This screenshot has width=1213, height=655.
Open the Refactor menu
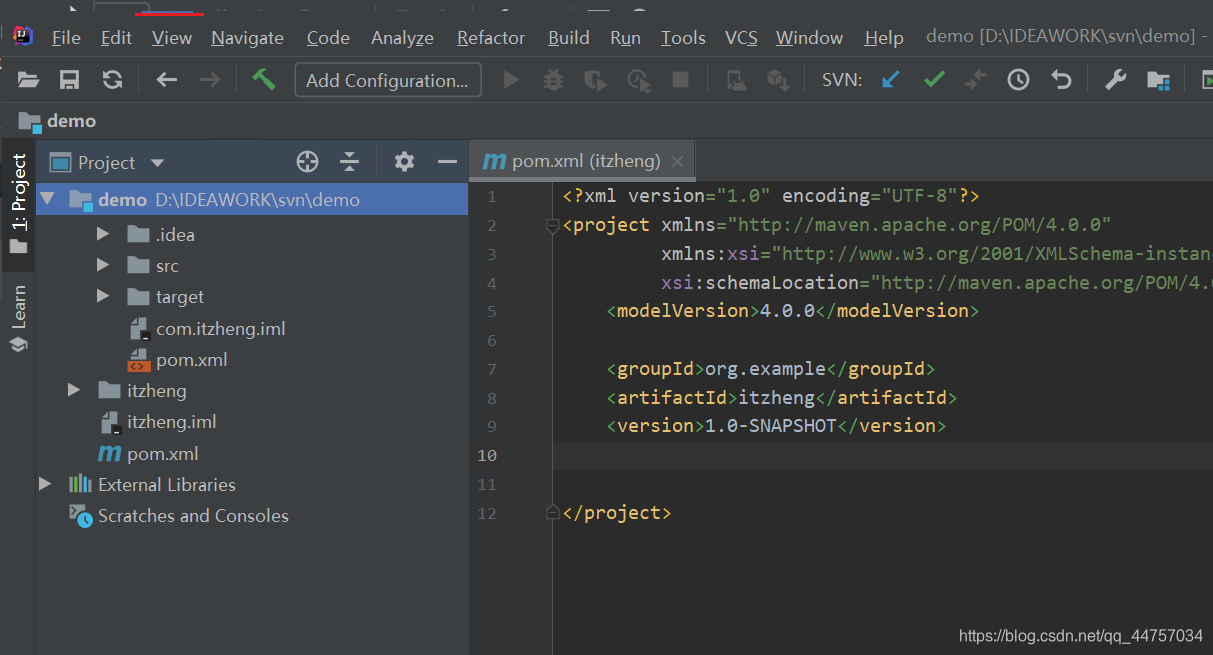490,38
